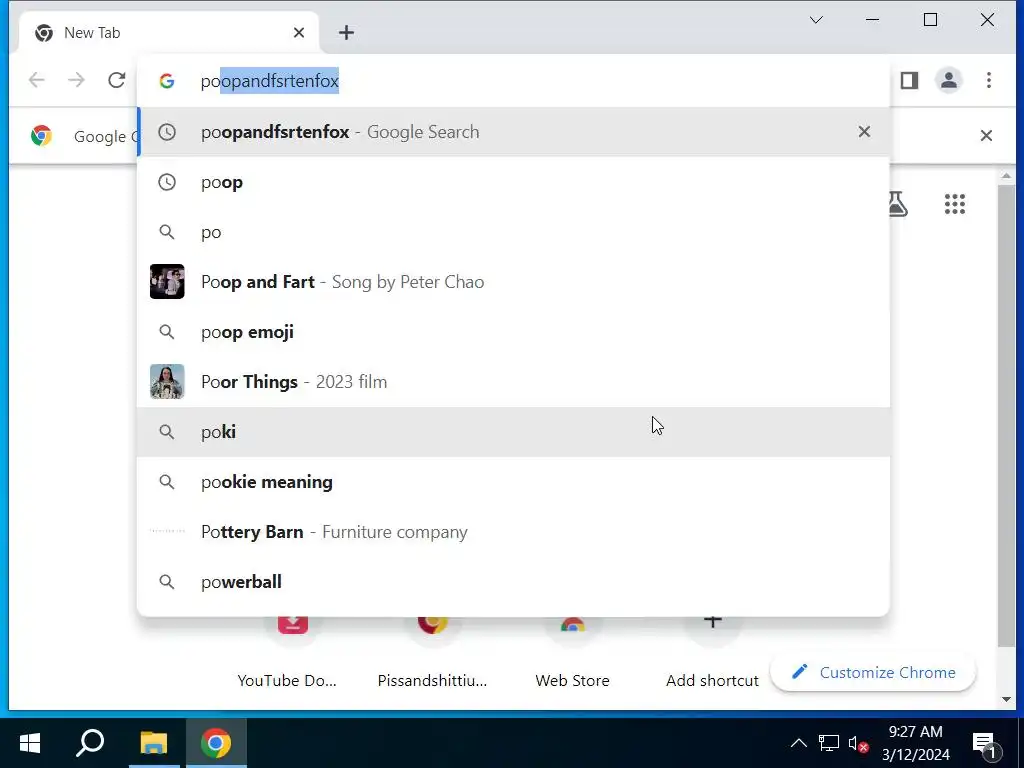Pick Poop and Fart song suggestion
The height and width of the screenshot is (768, 1024).
tap(513, 282)
